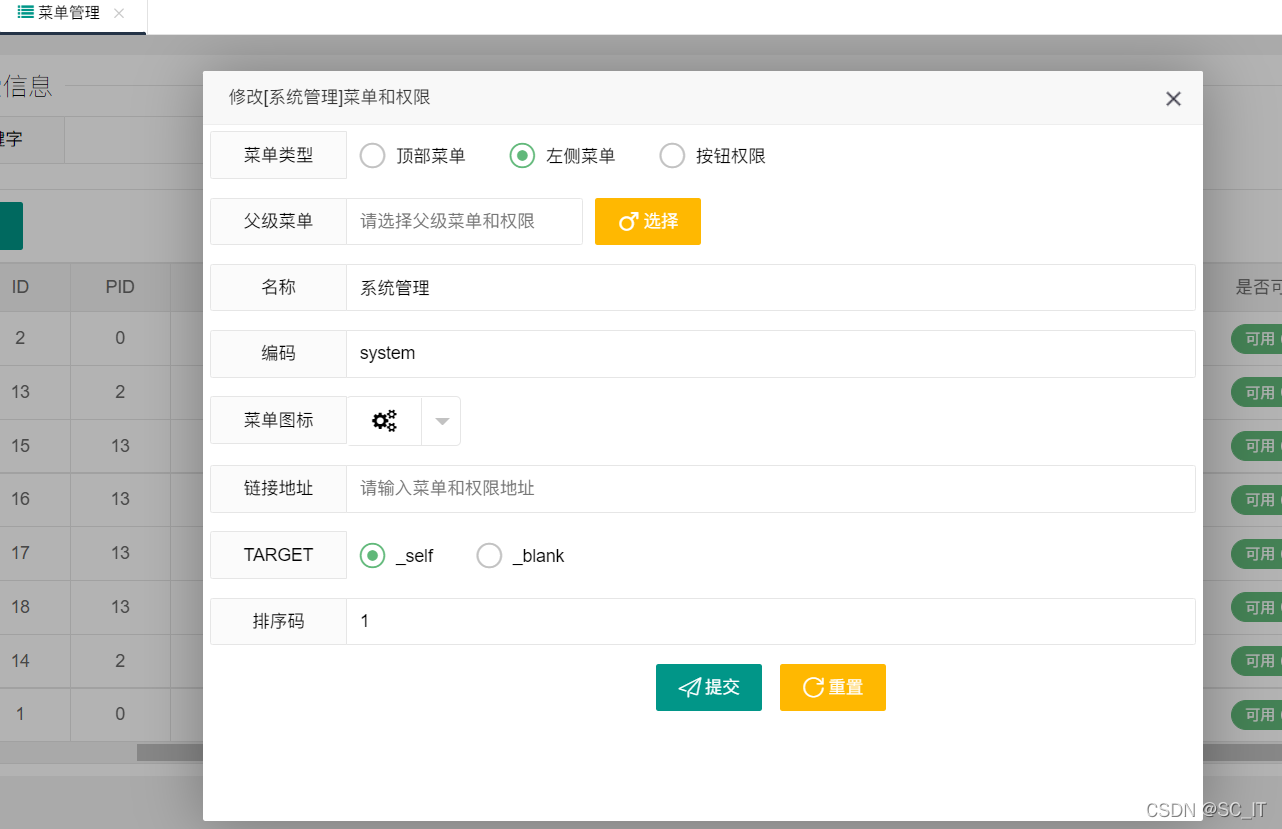This screenshot has height=829, width=1282.
Task: Click the yellow 选择 parent menu button
Action: tap(648, 221)
